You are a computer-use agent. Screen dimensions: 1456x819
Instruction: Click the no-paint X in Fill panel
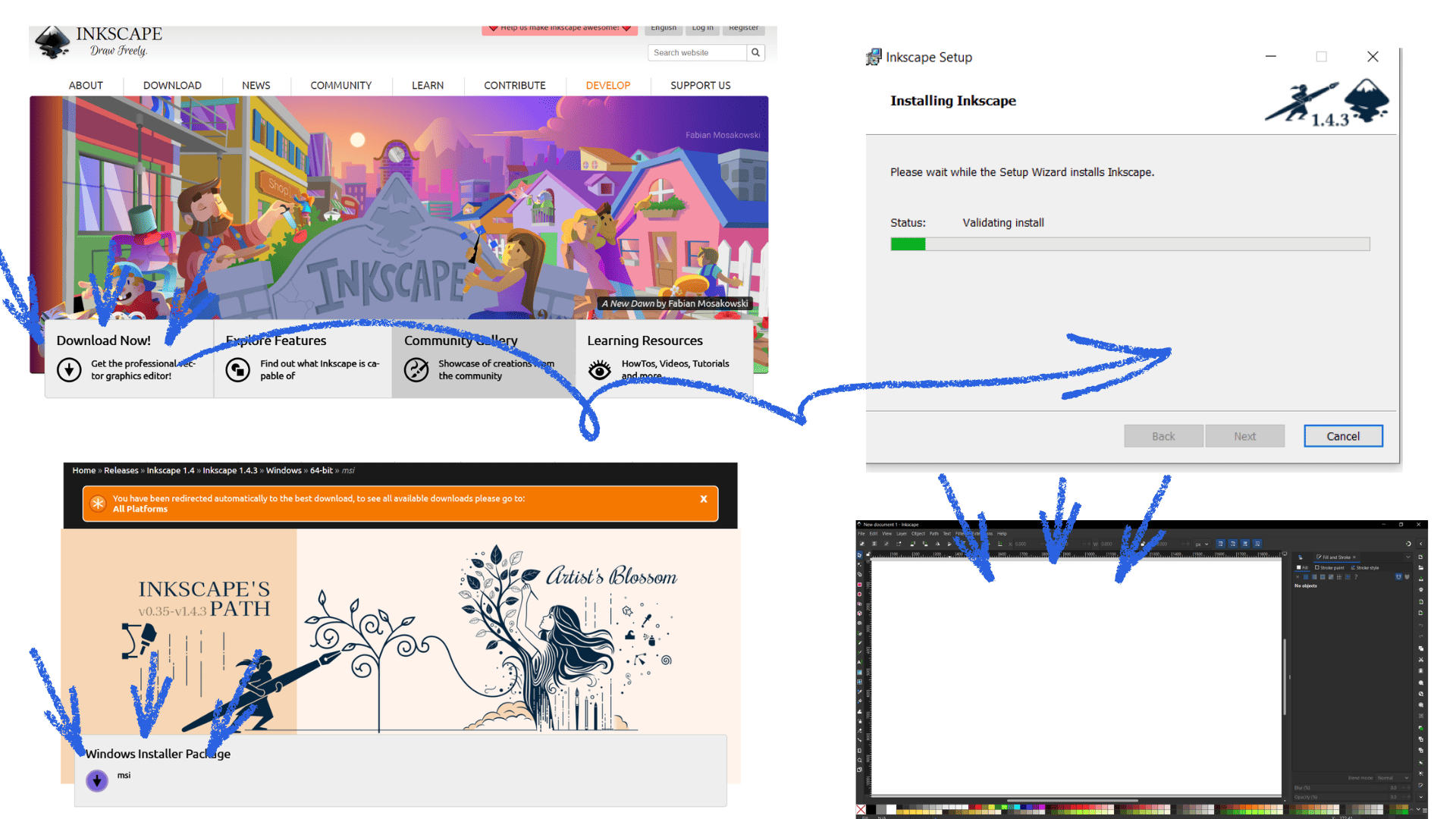tap(1298, 577)
